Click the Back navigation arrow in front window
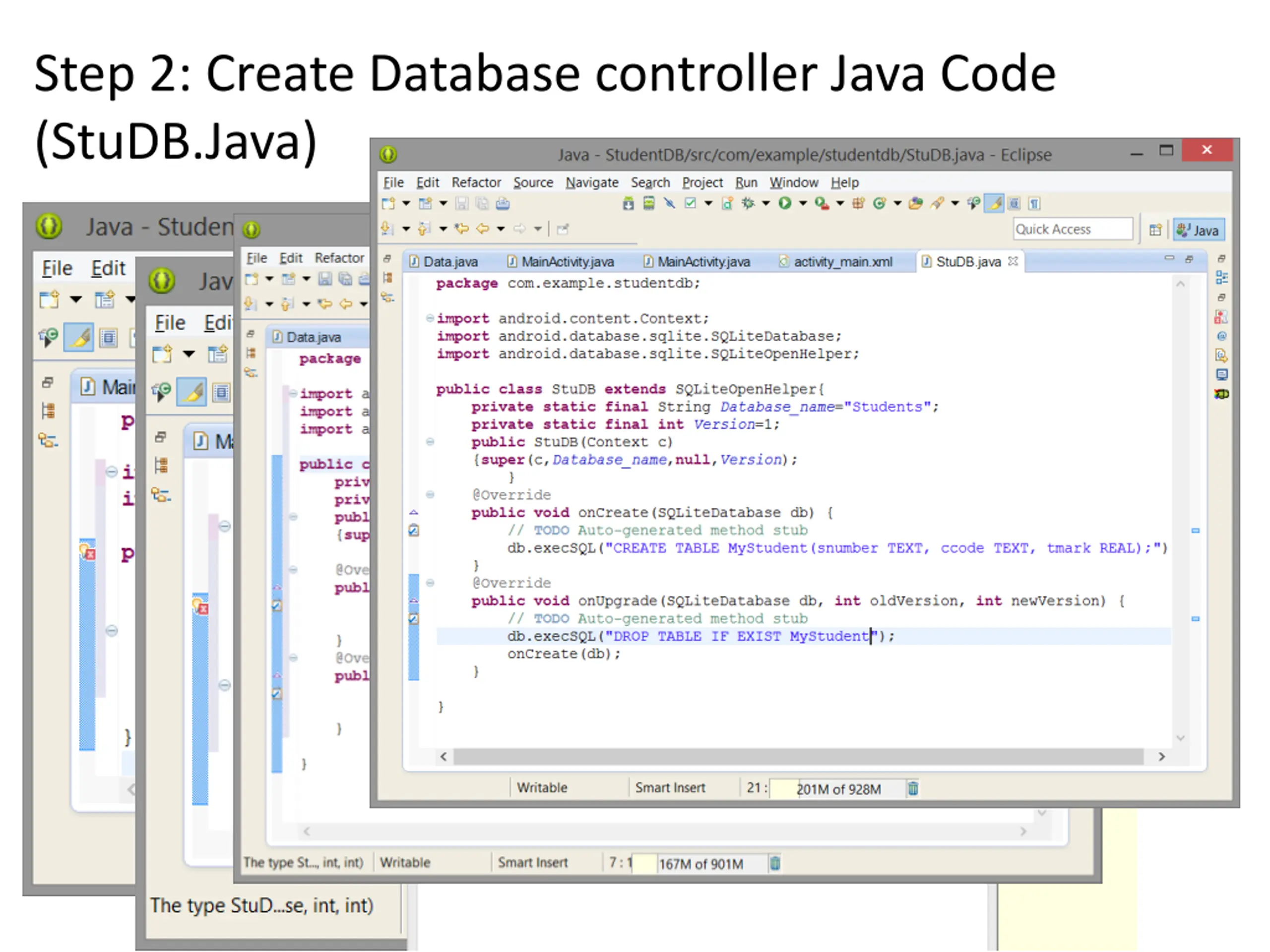The width and height of the screenshot is (1270, 952). (x=482, y=229)
